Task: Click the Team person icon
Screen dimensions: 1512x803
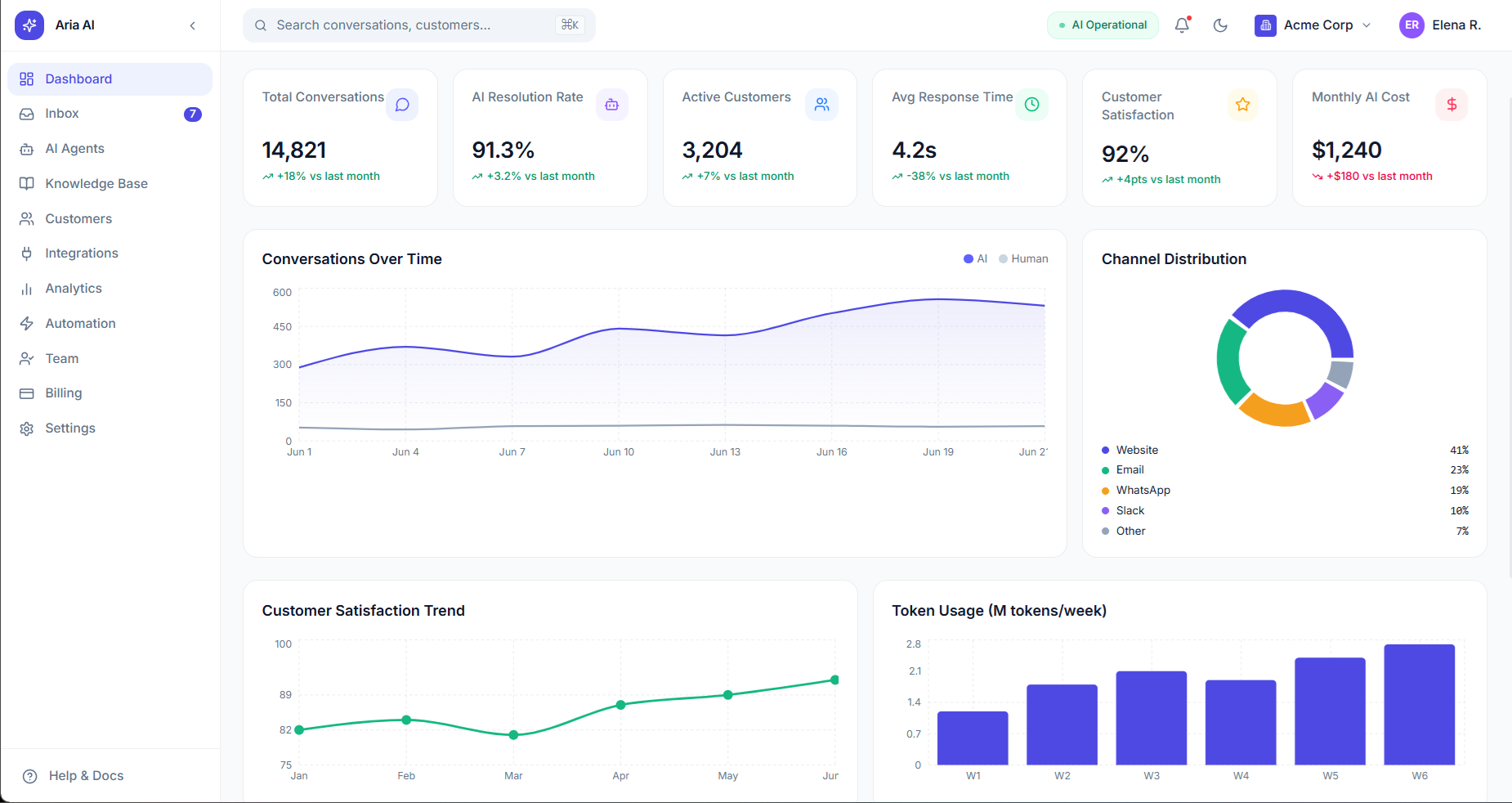Action: 27,359
